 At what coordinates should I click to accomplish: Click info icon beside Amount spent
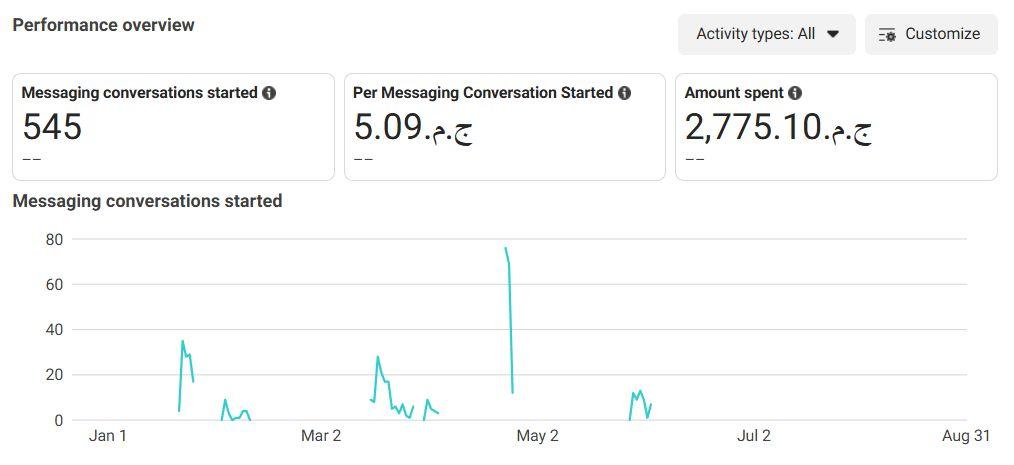pos(795,93)
